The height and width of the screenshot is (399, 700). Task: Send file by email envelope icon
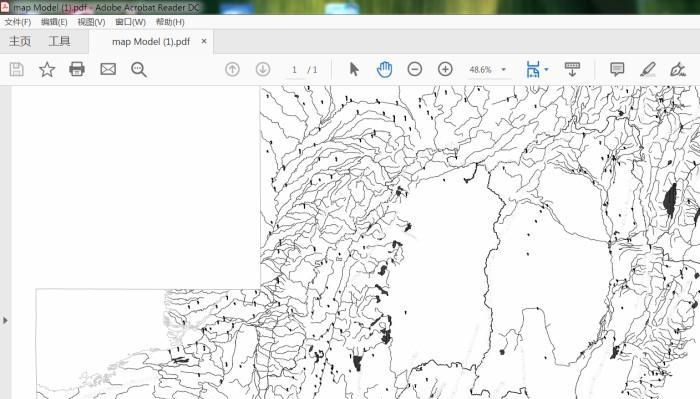(x=108, y=69)
